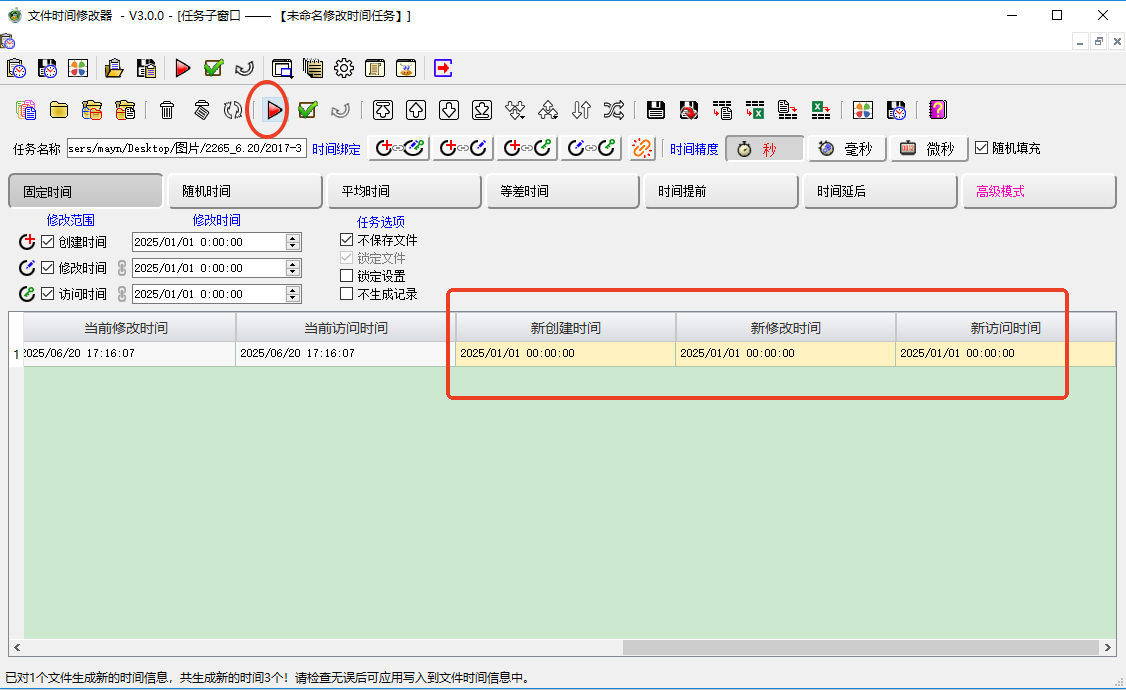Click the open folder icon
This screenshot has height=690, width=1126.
60,110
